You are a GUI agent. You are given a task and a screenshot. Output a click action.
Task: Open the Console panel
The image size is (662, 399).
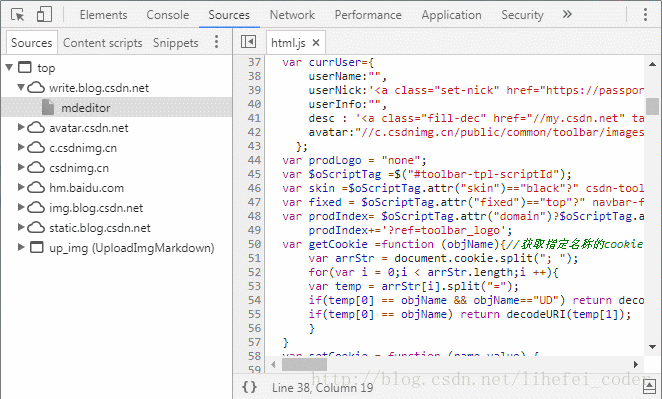(x=168, y=15)
